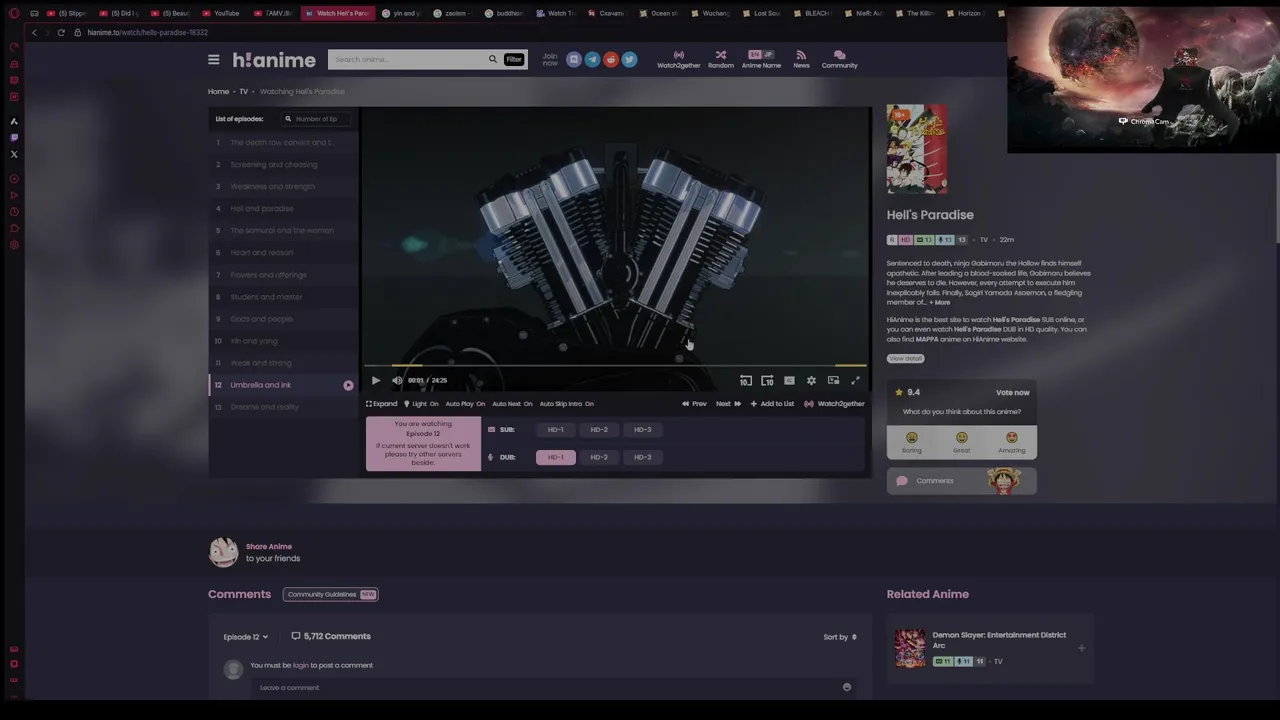Open the Discord join icon
The height and width of the screenshot is (720, 1280).
click(x=574, y=60)
